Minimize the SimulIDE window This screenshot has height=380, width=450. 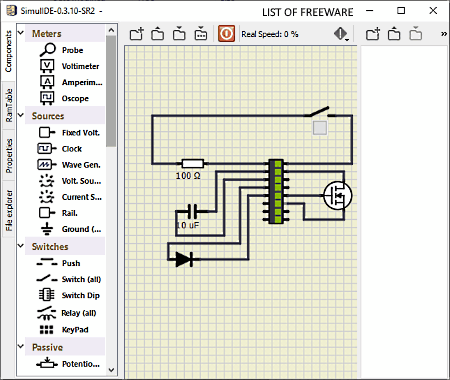coord(369,11)
